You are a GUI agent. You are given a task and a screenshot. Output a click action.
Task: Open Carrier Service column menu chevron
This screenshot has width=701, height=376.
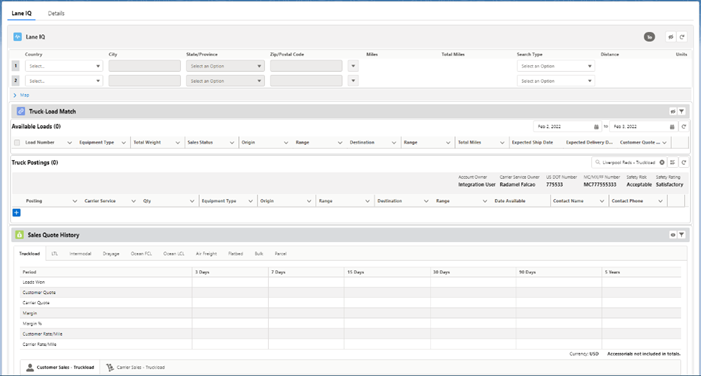click(133, 201)
